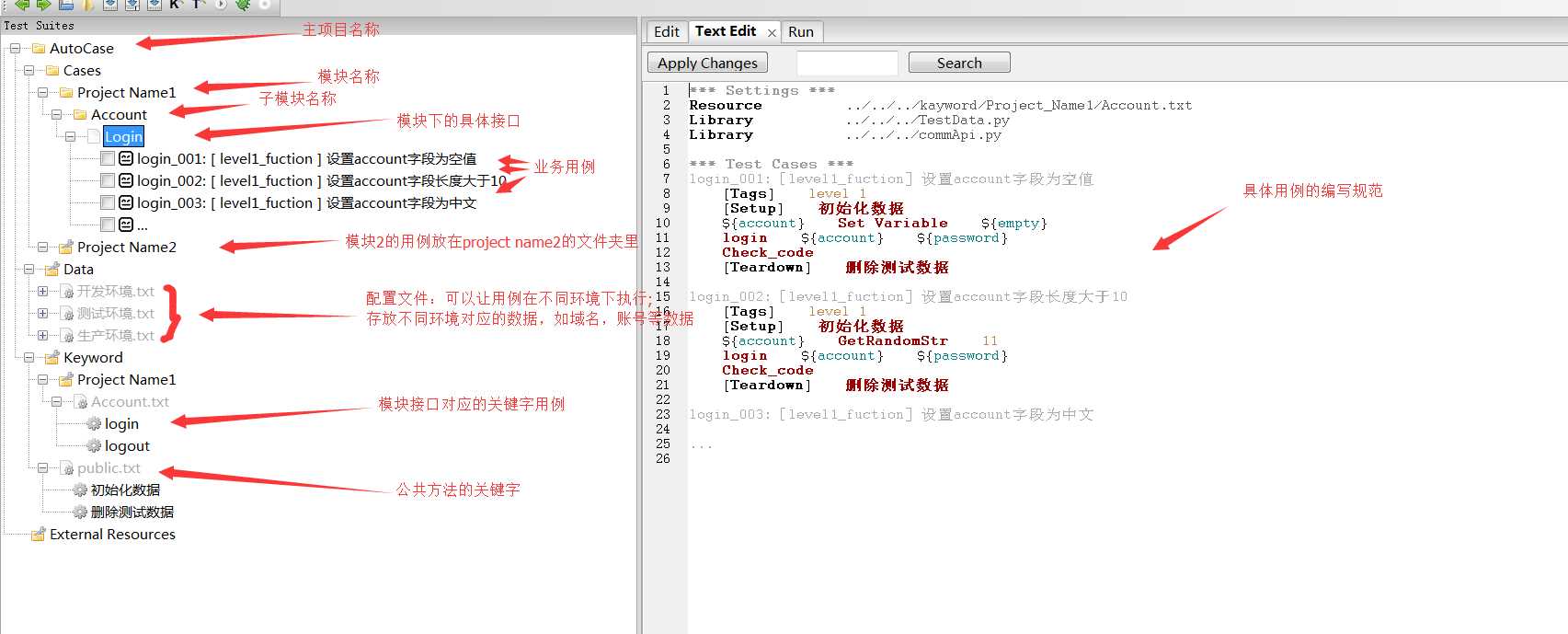This screenshot has height=634, width=1568.
Task: Click the robot icon of login_003 test
Action: click(126, 202)
